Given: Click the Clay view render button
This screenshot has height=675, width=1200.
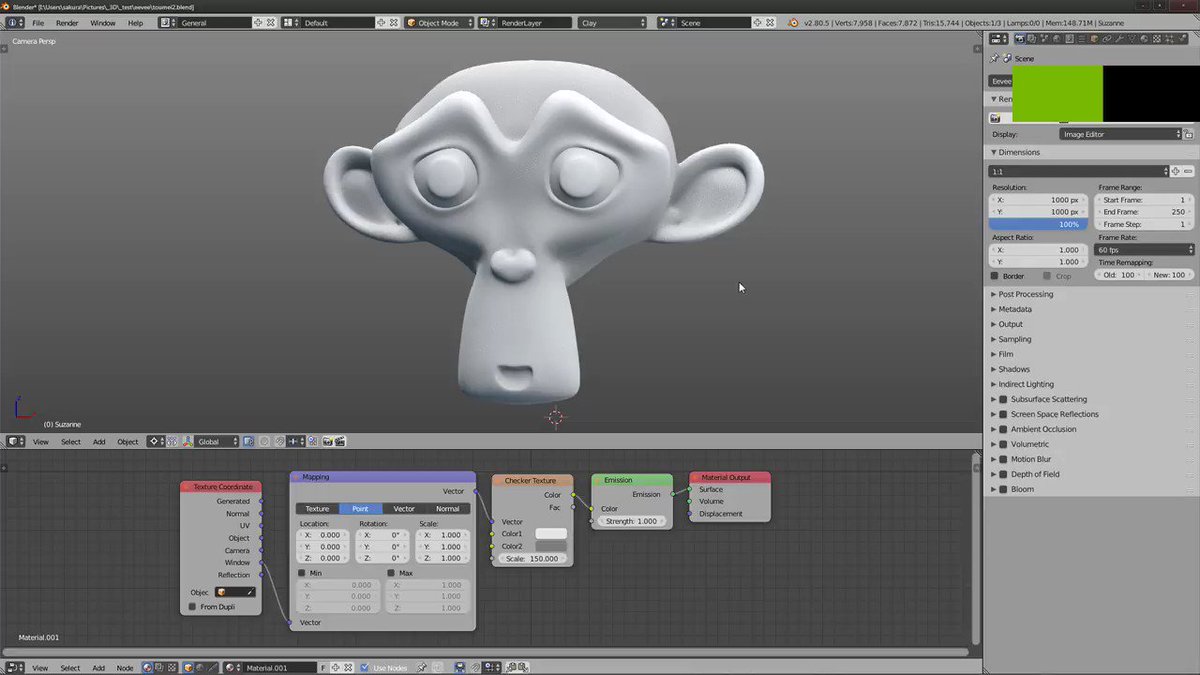Looking at the screenshot, I should pos(613,22).
